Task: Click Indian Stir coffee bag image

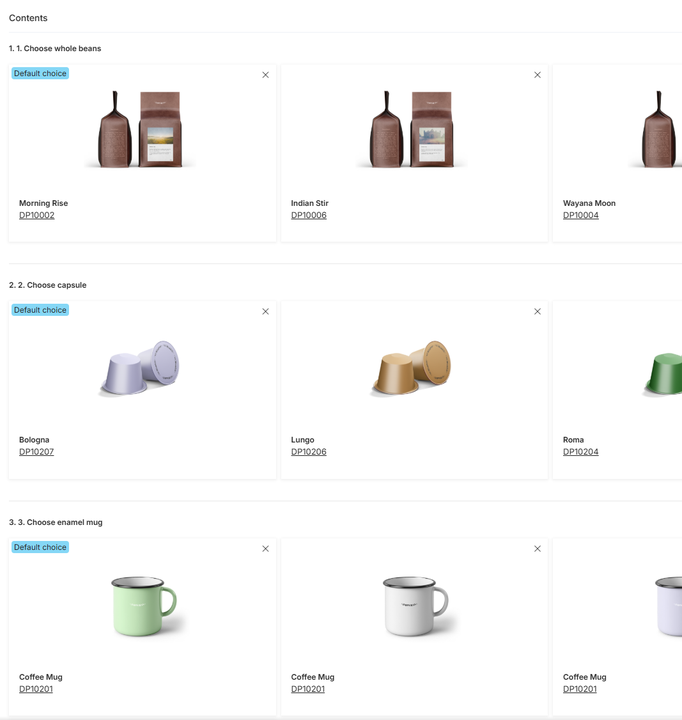Action: pos(412,129)
